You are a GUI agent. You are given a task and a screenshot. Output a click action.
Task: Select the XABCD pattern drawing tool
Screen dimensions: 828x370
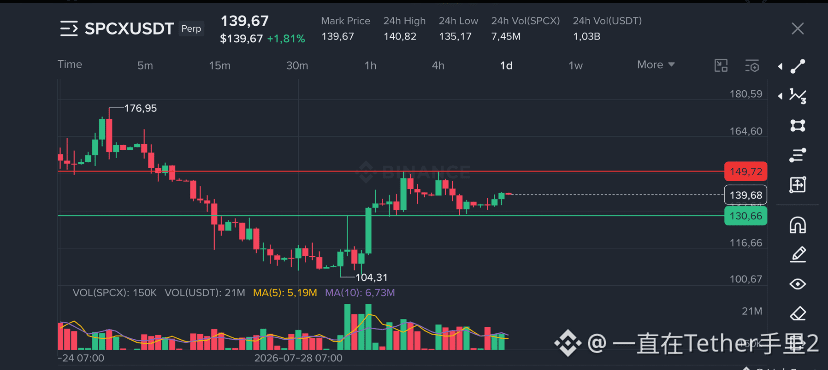tap(797, 96)
